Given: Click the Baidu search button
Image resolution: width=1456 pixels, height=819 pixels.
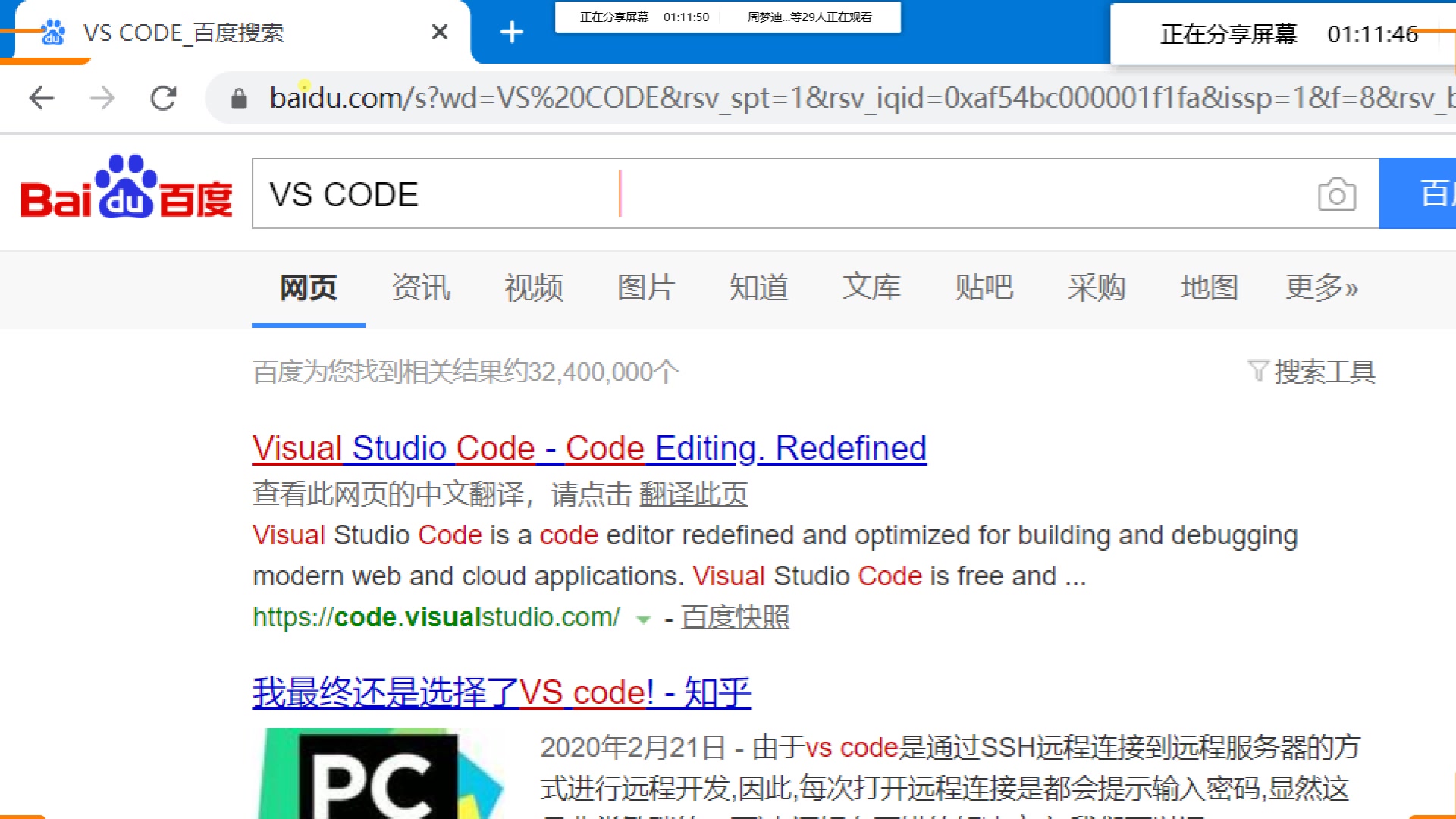Looking at the screenshot, I should 1417,193.
